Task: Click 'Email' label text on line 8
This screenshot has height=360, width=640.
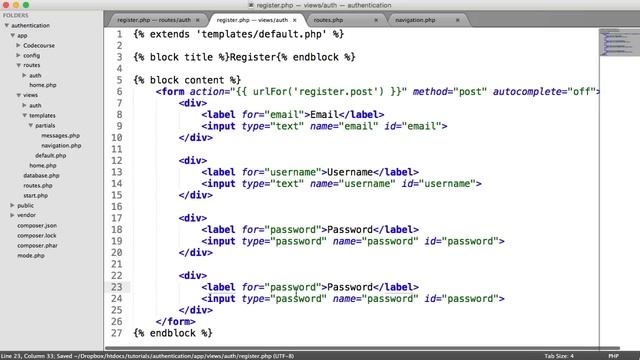Action: [324, 115]
